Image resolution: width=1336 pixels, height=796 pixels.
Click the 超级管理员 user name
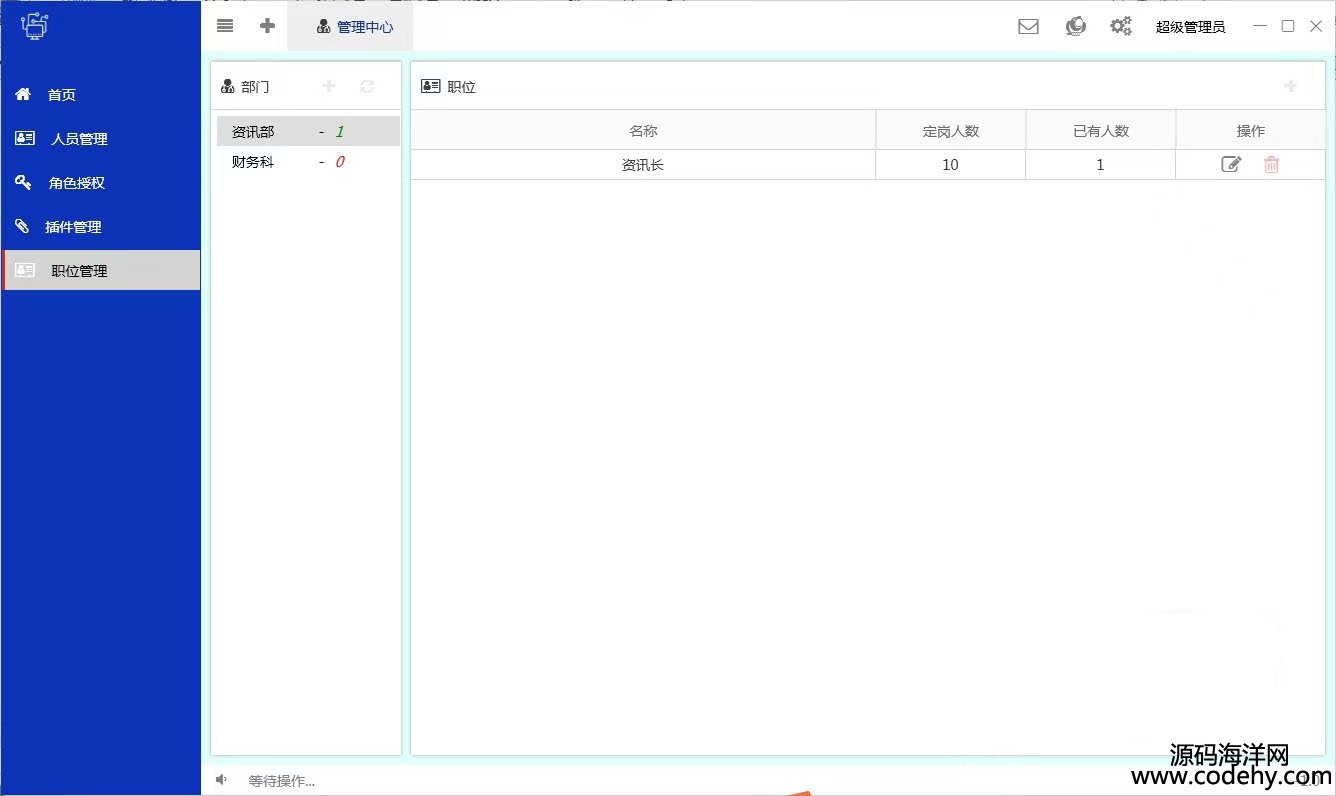click(1190, 27)
